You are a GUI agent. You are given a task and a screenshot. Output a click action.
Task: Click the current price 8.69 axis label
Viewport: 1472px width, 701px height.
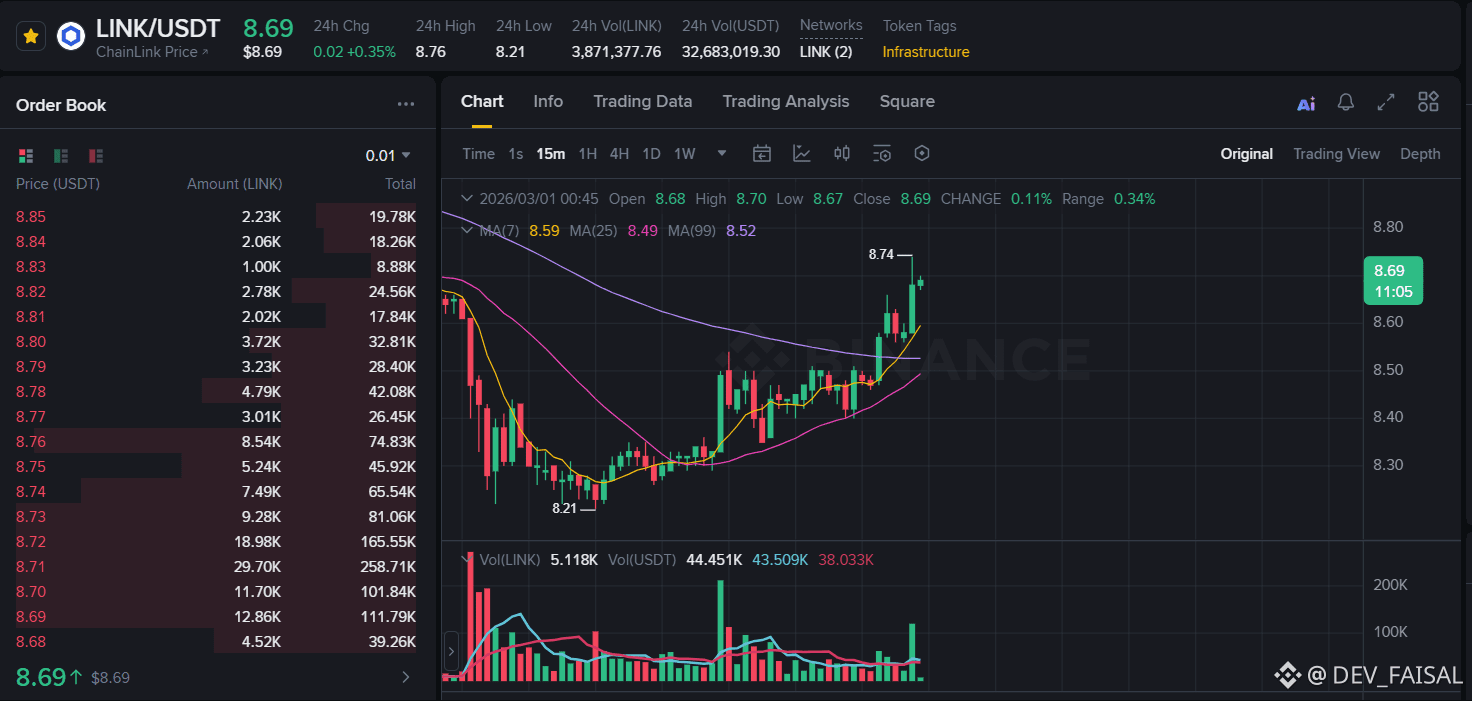[1393, 281]
